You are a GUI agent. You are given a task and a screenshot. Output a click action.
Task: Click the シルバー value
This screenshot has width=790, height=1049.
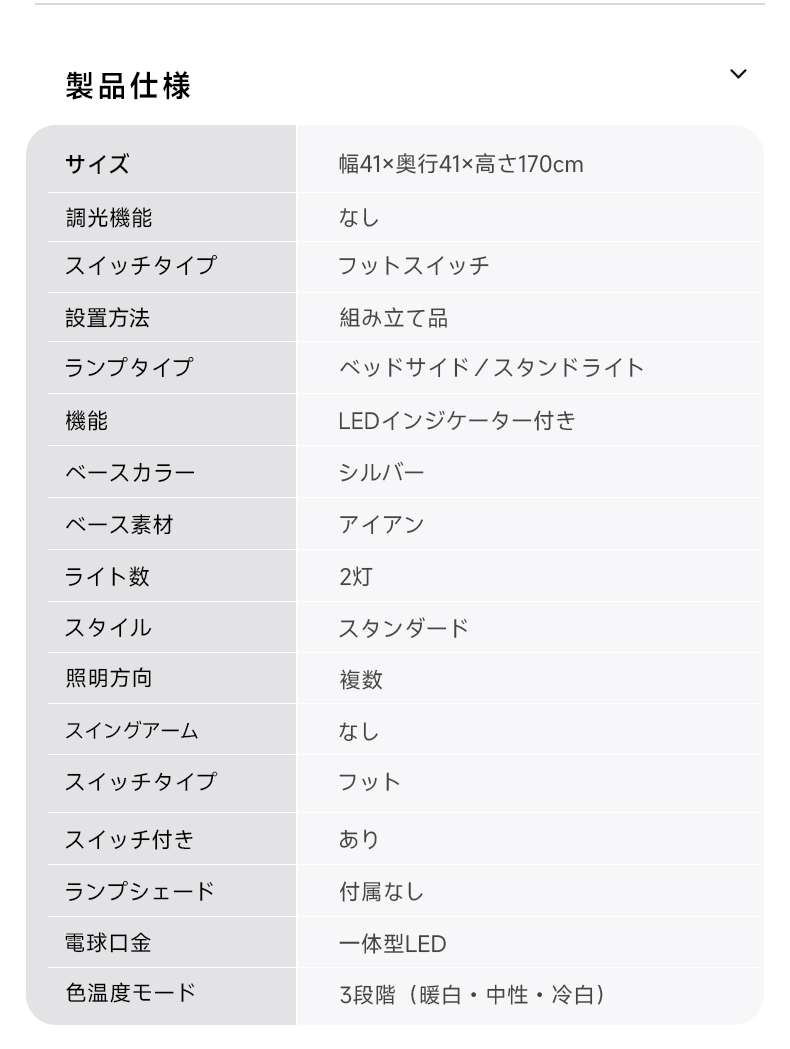point(382,473)
